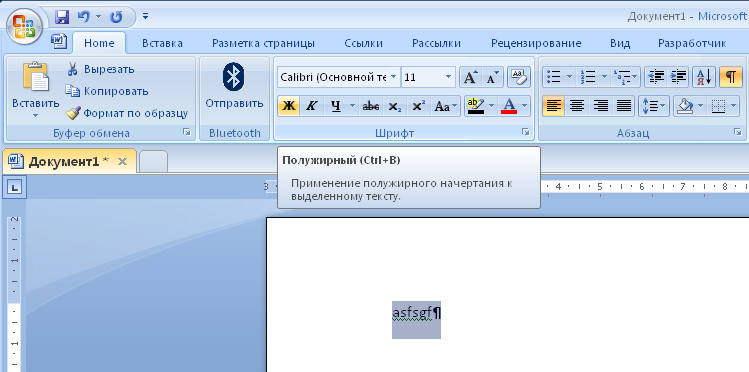Click the tab stop selector L
The image size is (749, 372).
point(15,188)
